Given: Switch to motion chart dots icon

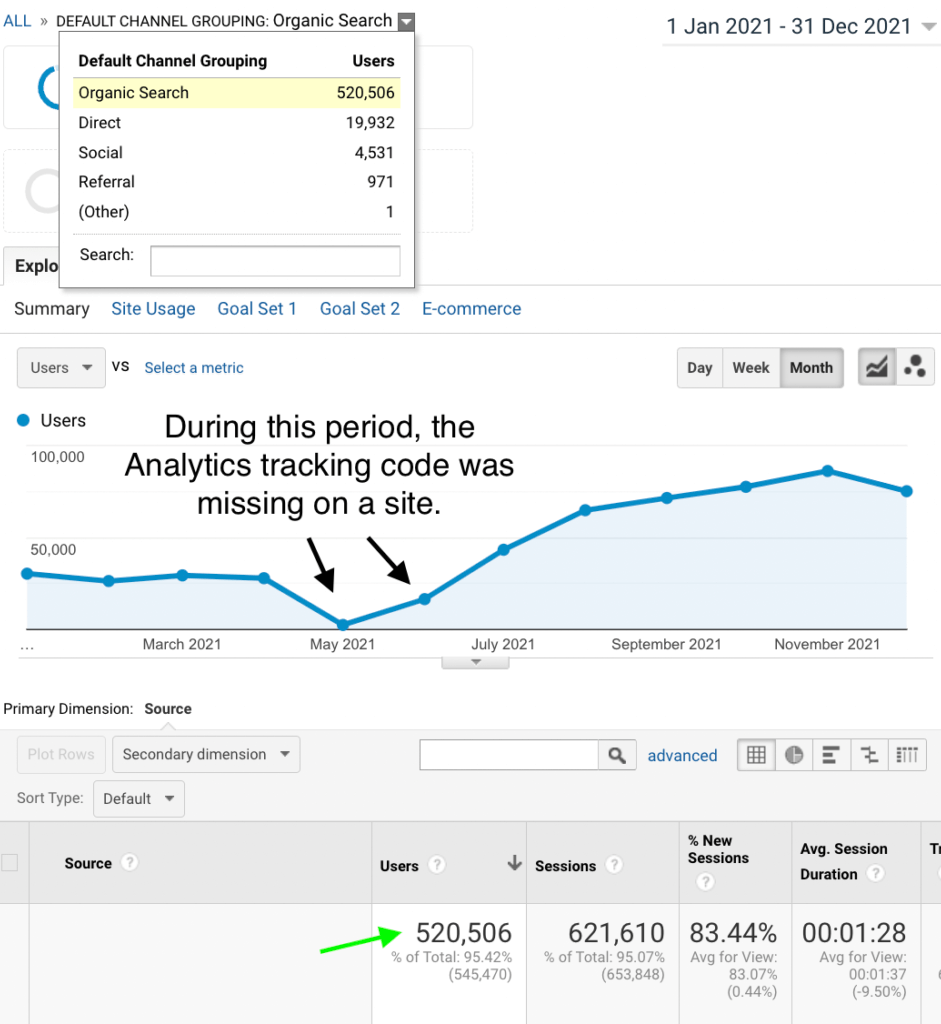Looking at the screenshot, I should 914,368.
